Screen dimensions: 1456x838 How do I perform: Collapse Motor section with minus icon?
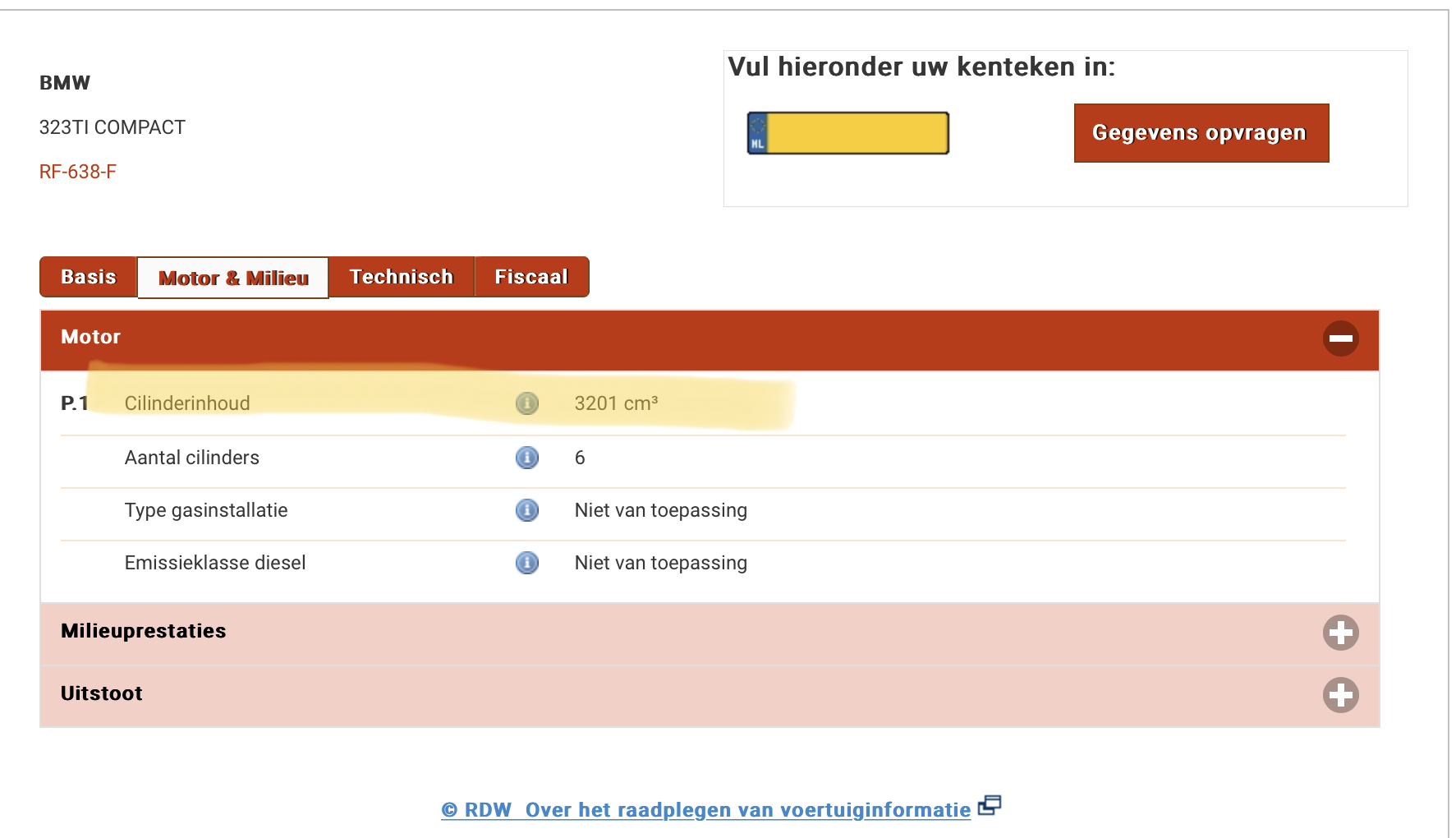pos(1340,338)
